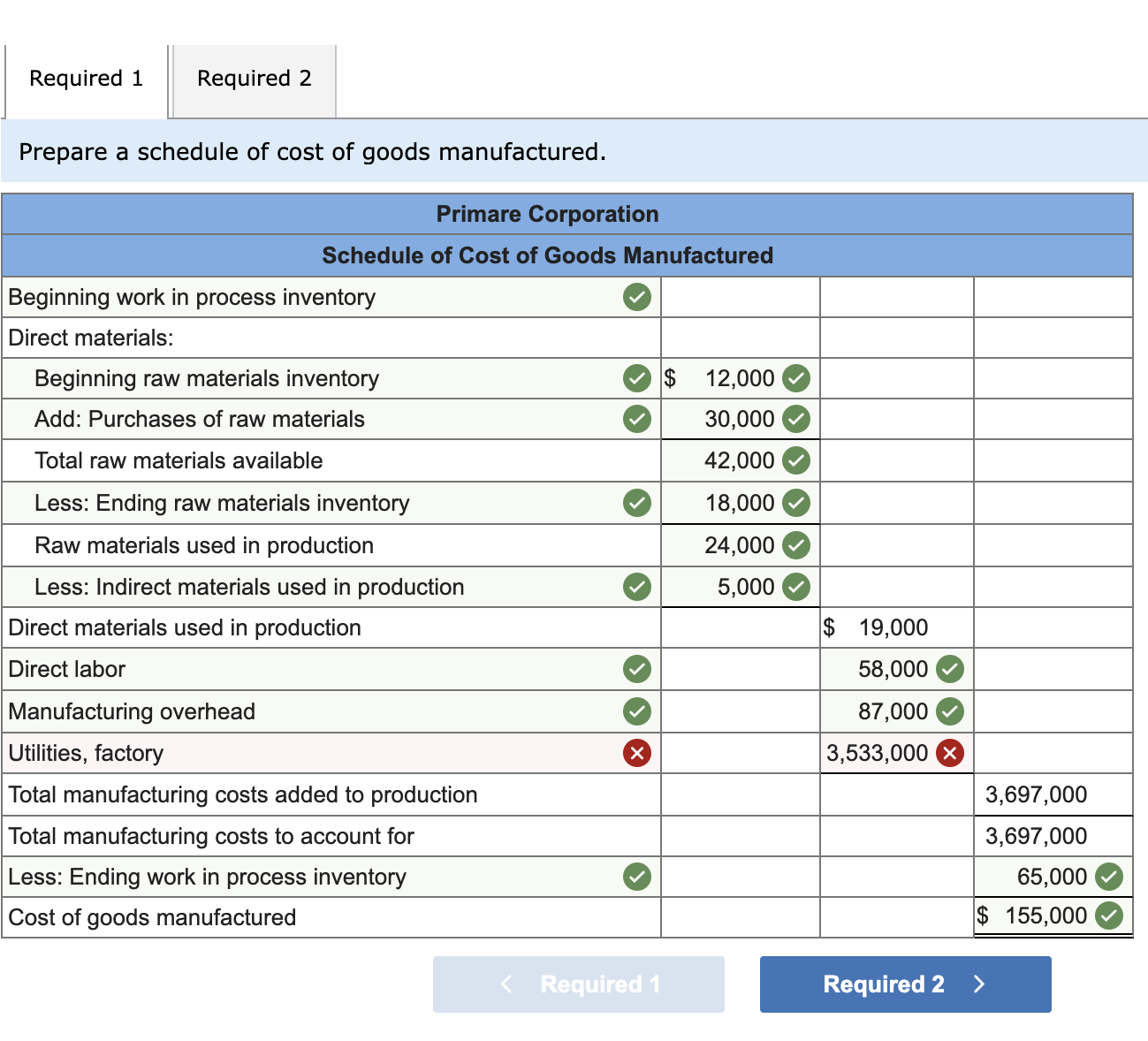Viewport: 1148px width, 1041px height.
Task: Click the red X icon on Utilities, factory row
Action: [x=637, y=753]
